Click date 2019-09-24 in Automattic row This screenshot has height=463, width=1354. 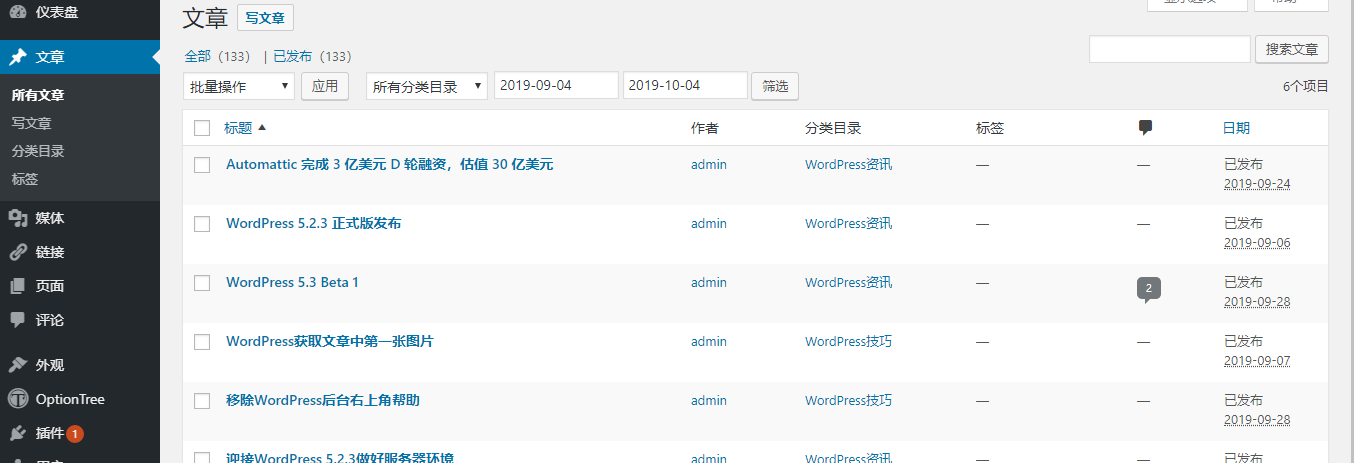1257,184
